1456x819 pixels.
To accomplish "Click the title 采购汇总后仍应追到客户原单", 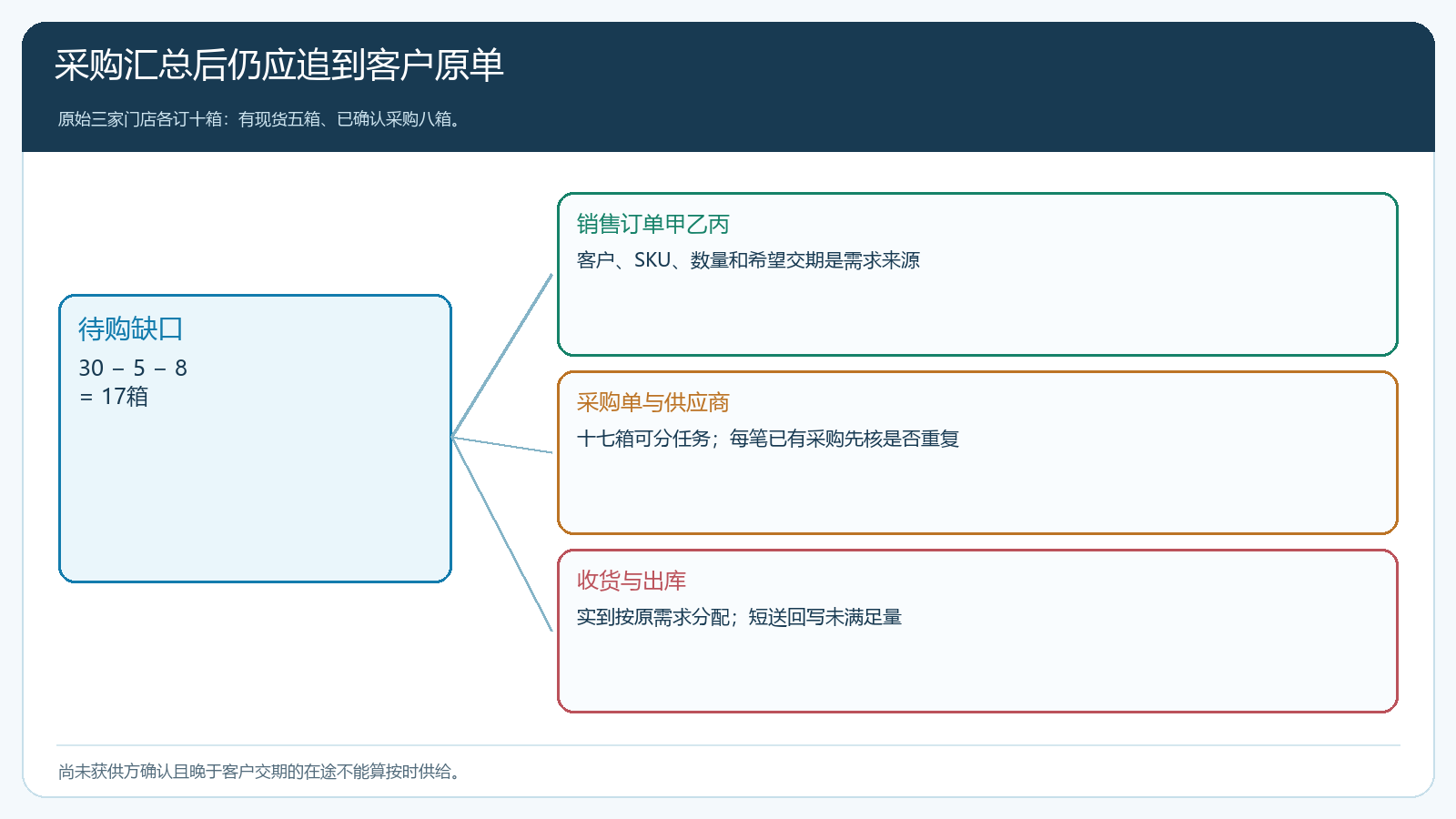I will 279,66.
